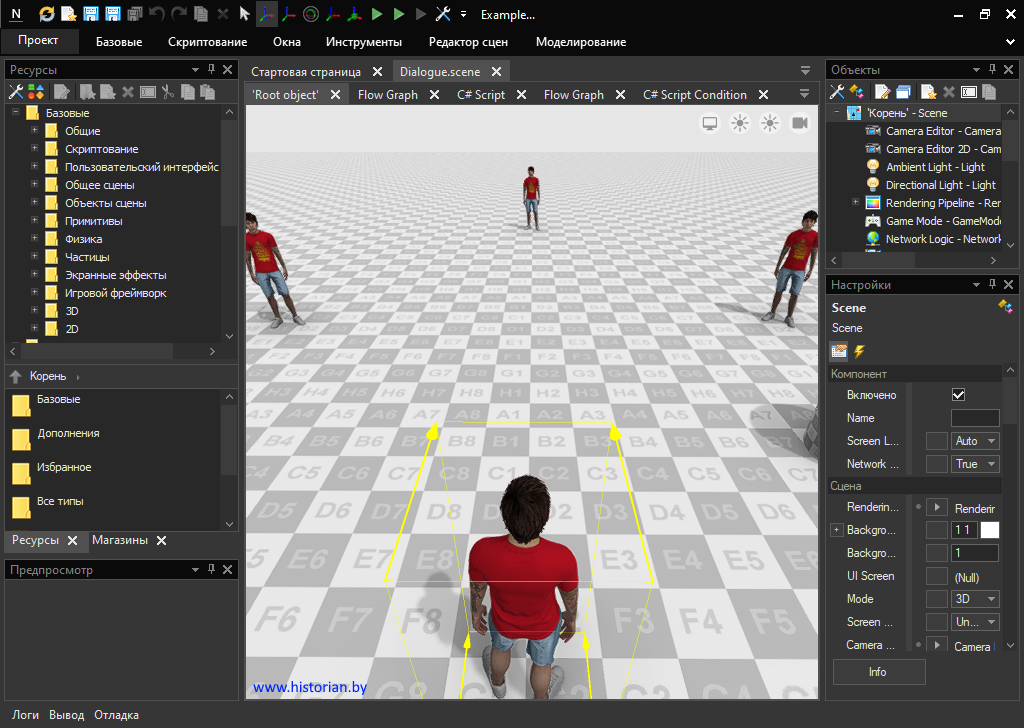Expand the Физика folder in Resources
Viewport: 1024px width, 728px height.
[35, 239]
